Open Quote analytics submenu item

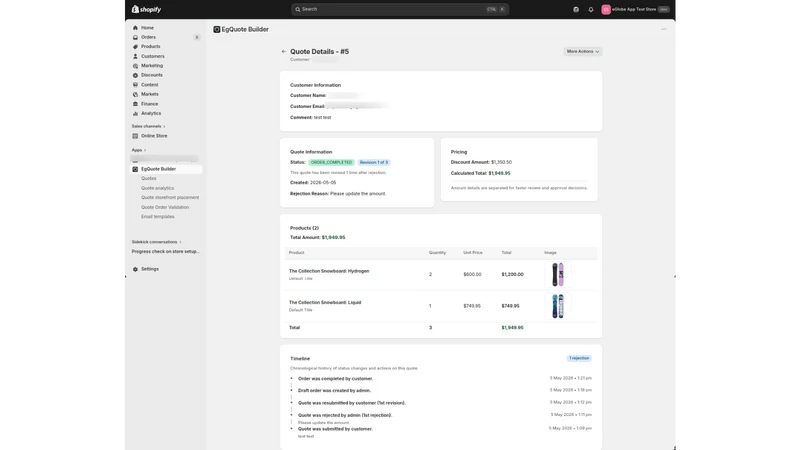point(157,188)
